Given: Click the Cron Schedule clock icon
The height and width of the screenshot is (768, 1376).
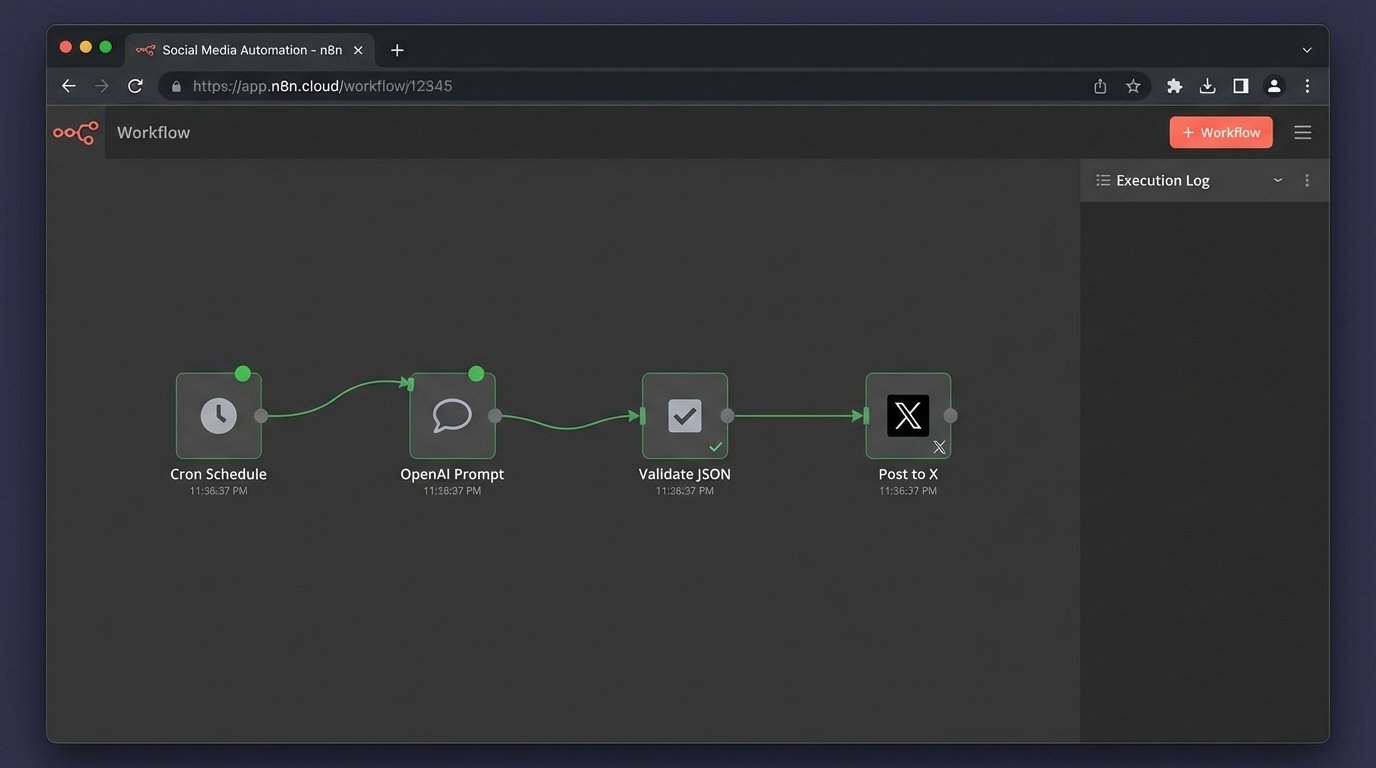Looking at the screenshot, I should tap(218, 414).
